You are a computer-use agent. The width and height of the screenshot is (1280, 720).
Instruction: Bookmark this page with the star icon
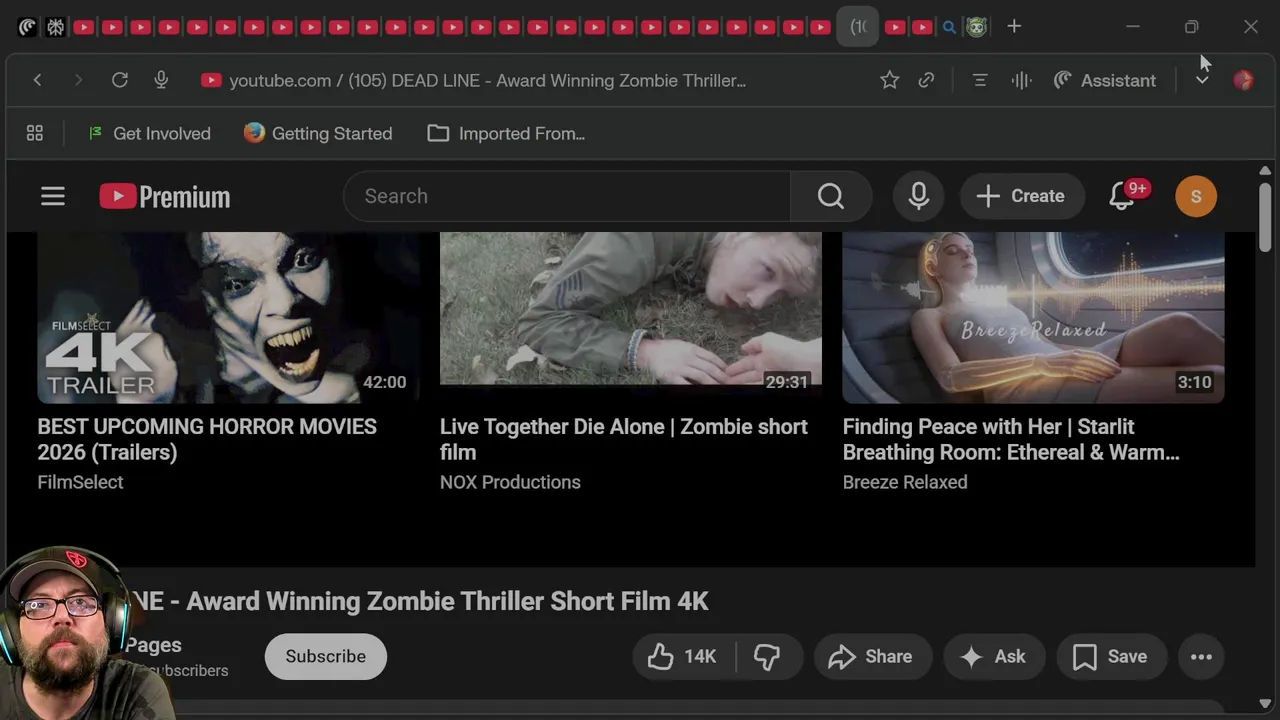[x=889, y=80]
